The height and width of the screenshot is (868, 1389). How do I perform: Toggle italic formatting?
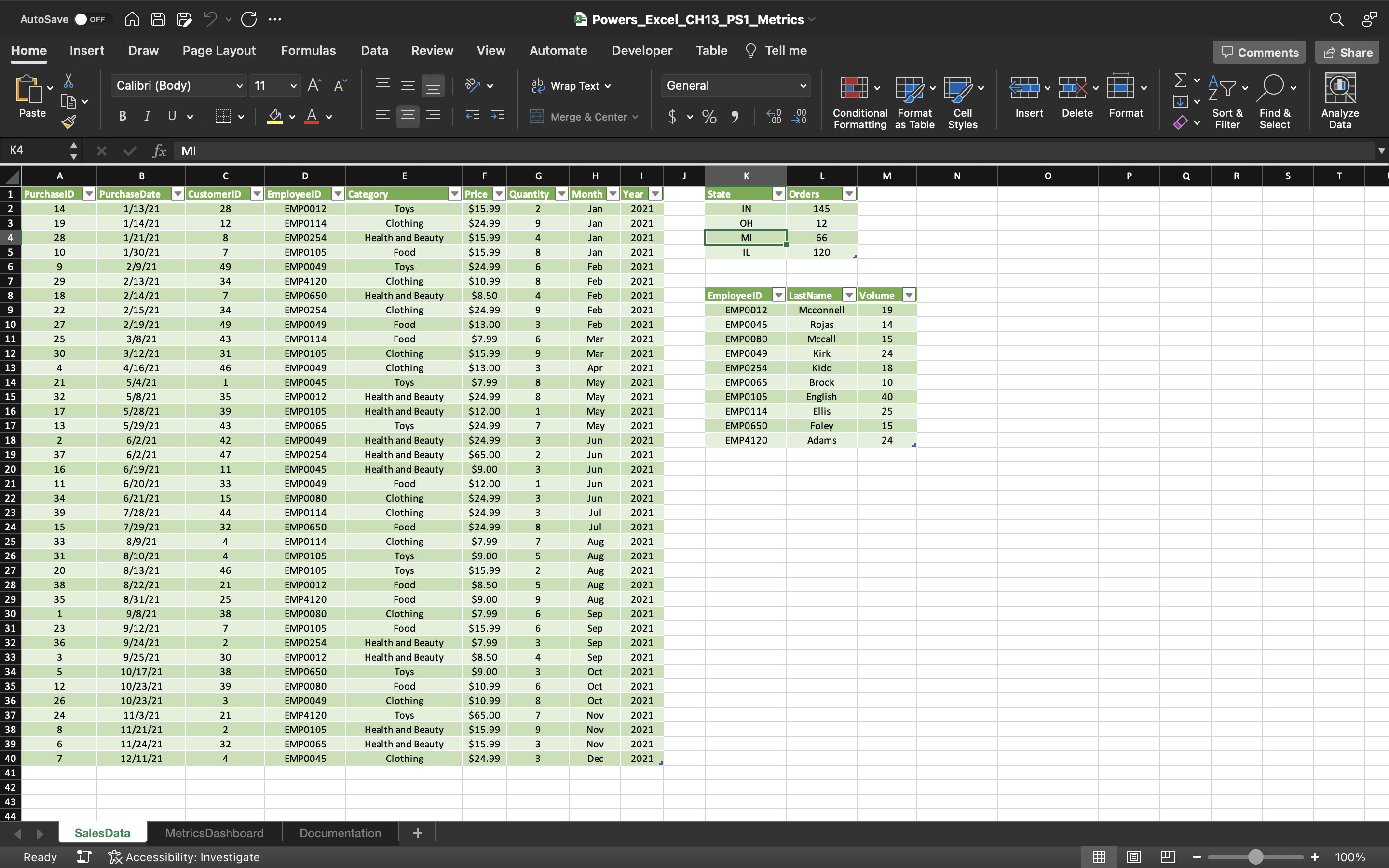[147, 116]
